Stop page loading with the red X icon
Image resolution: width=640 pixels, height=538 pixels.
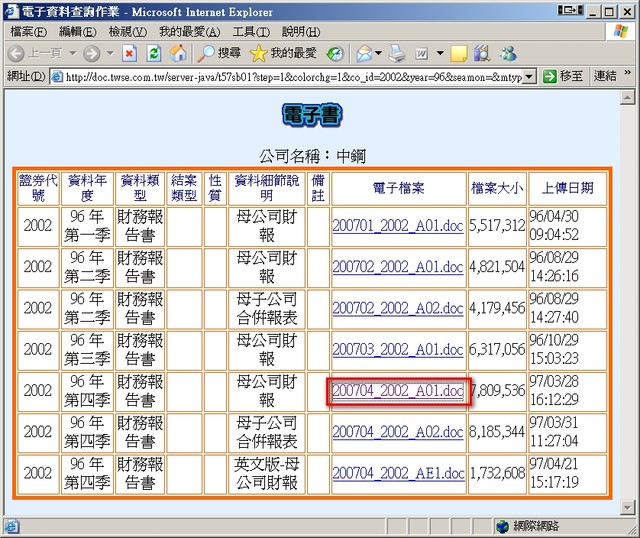coord(129,53)
